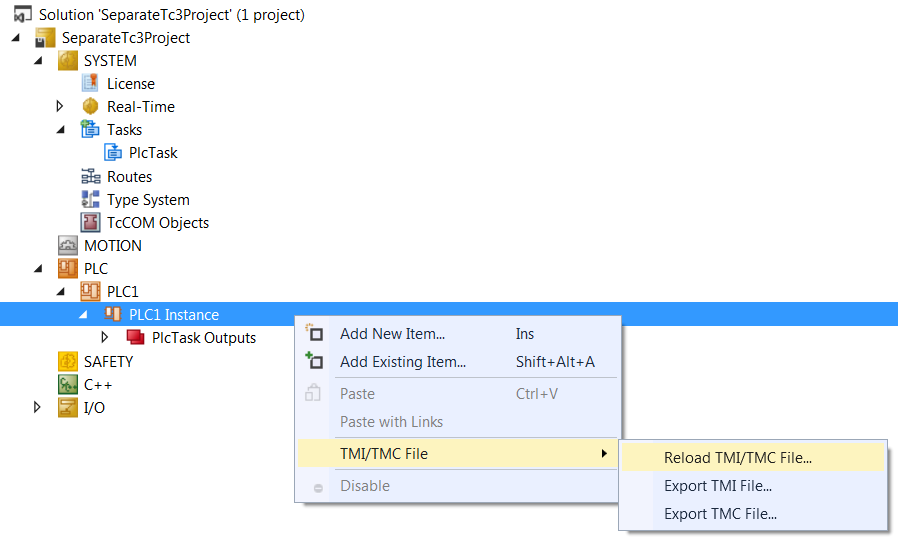Click the MOTION node icon
The image size is (898, 540).
point(68,246)
